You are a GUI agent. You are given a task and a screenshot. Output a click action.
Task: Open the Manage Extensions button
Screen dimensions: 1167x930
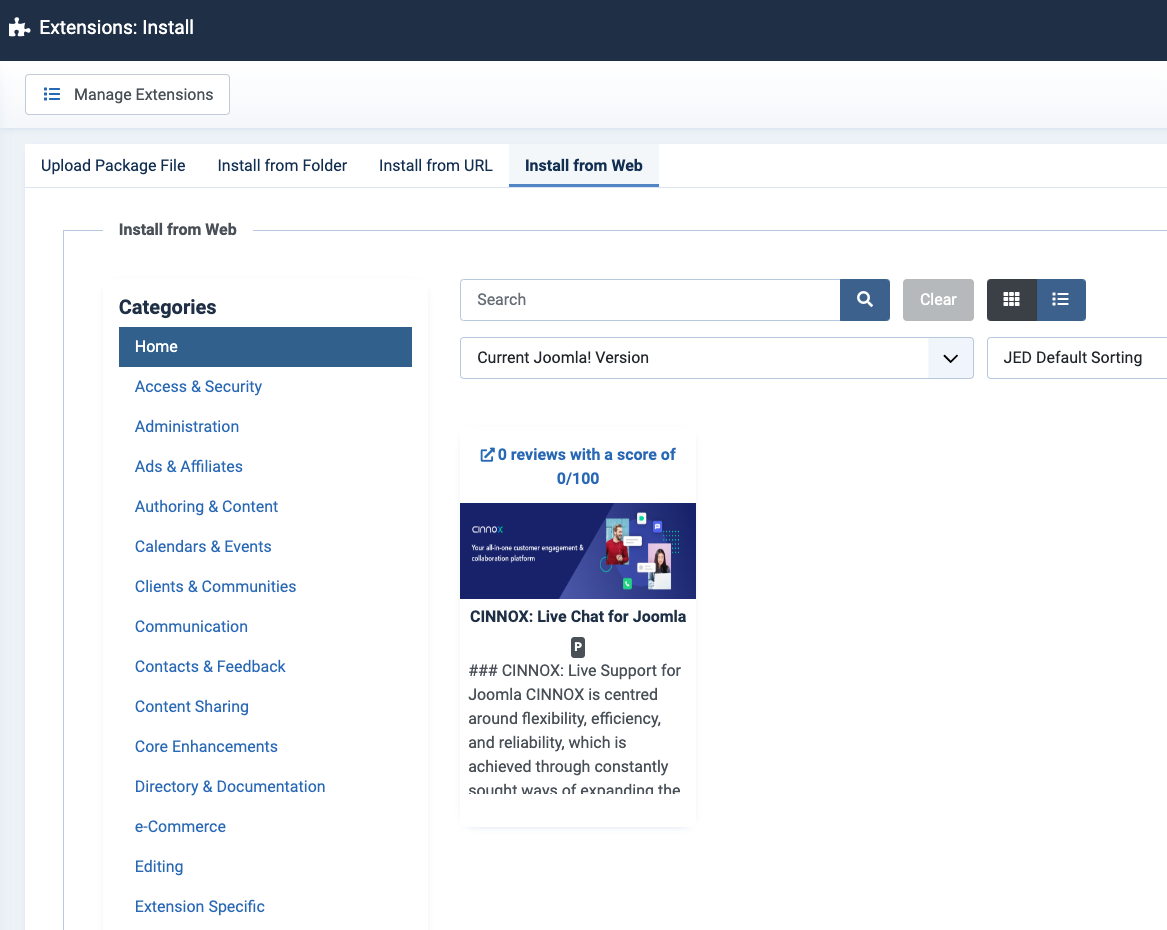click(127, 94)
